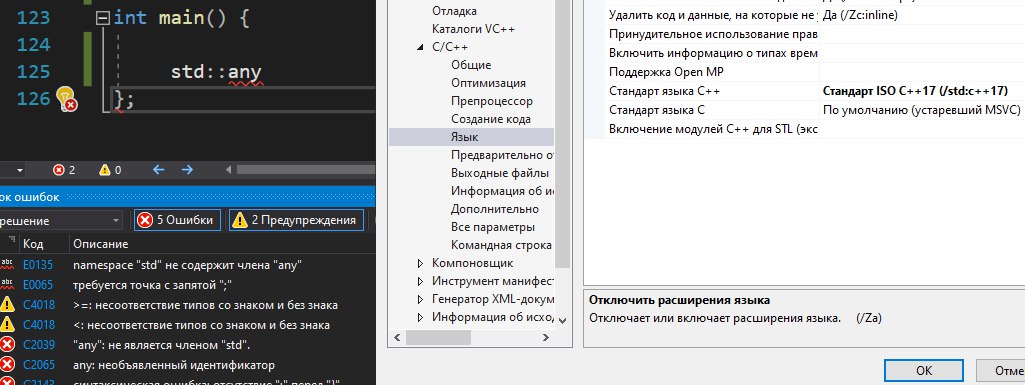Viewport: 1025px width, 385px height.
Task: Open error code link E0135
Action: 38,265
